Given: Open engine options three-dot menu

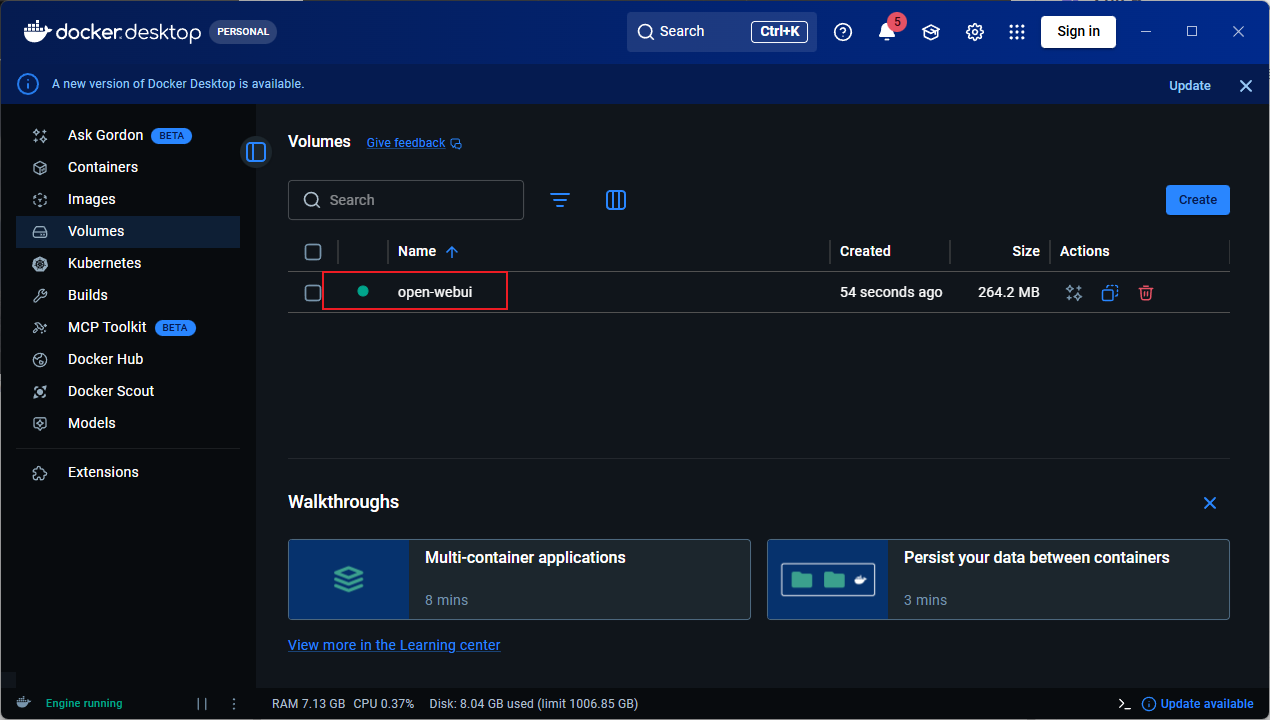Looking at the screenshot, I should [234, 703].
